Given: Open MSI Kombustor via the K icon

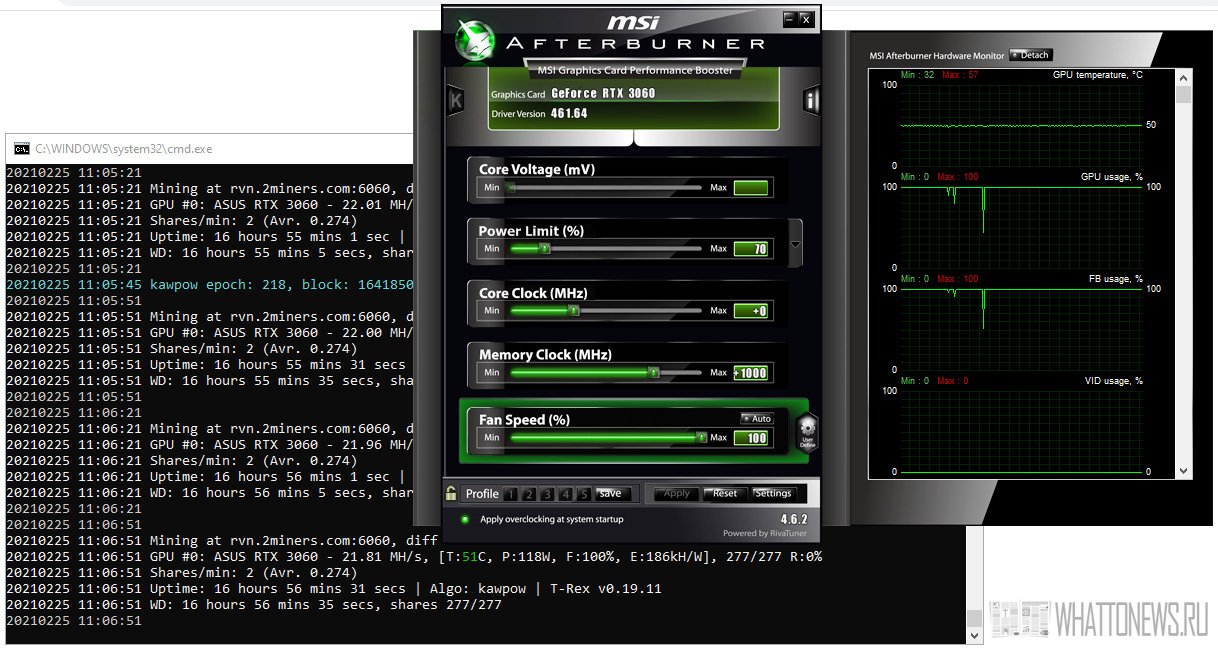Looking at the screenshot, I should pos(455,100).
